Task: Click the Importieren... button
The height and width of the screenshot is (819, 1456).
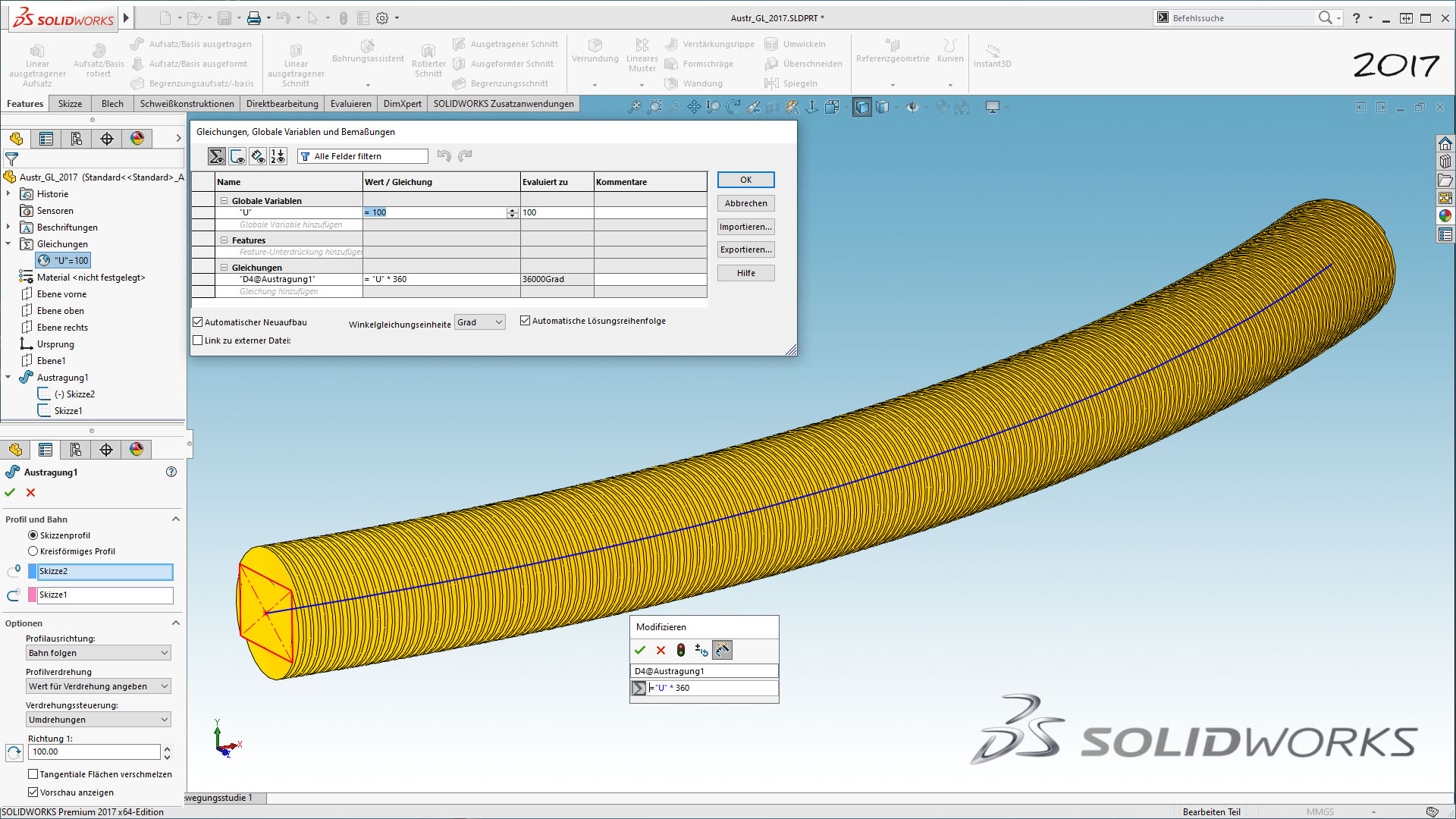Action: tap(746, 227)
